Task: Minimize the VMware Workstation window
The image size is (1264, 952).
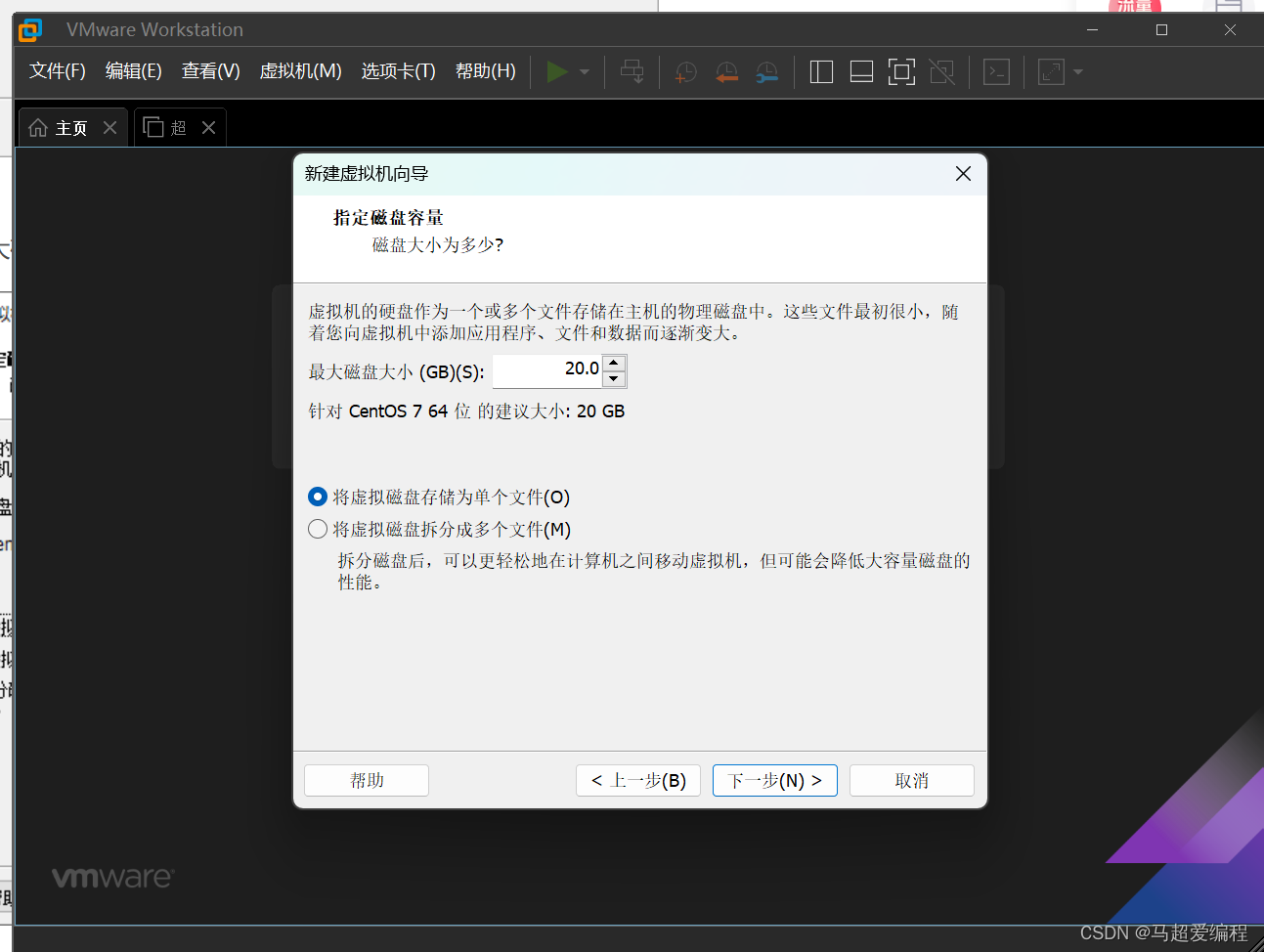Action: pos(1093,30)
